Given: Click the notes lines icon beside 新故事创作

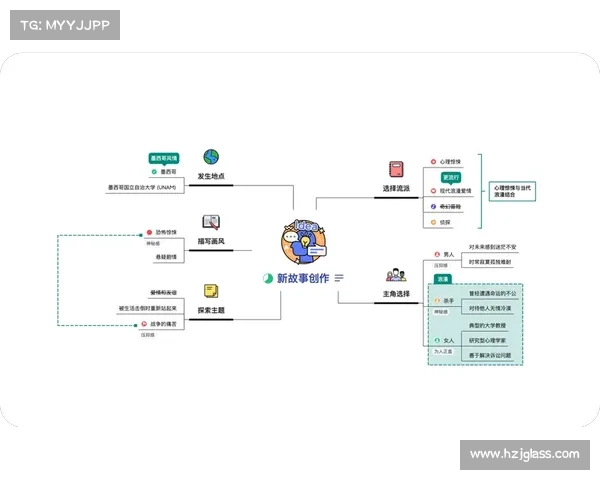Looking at the screenshot, I should [339, 277].
